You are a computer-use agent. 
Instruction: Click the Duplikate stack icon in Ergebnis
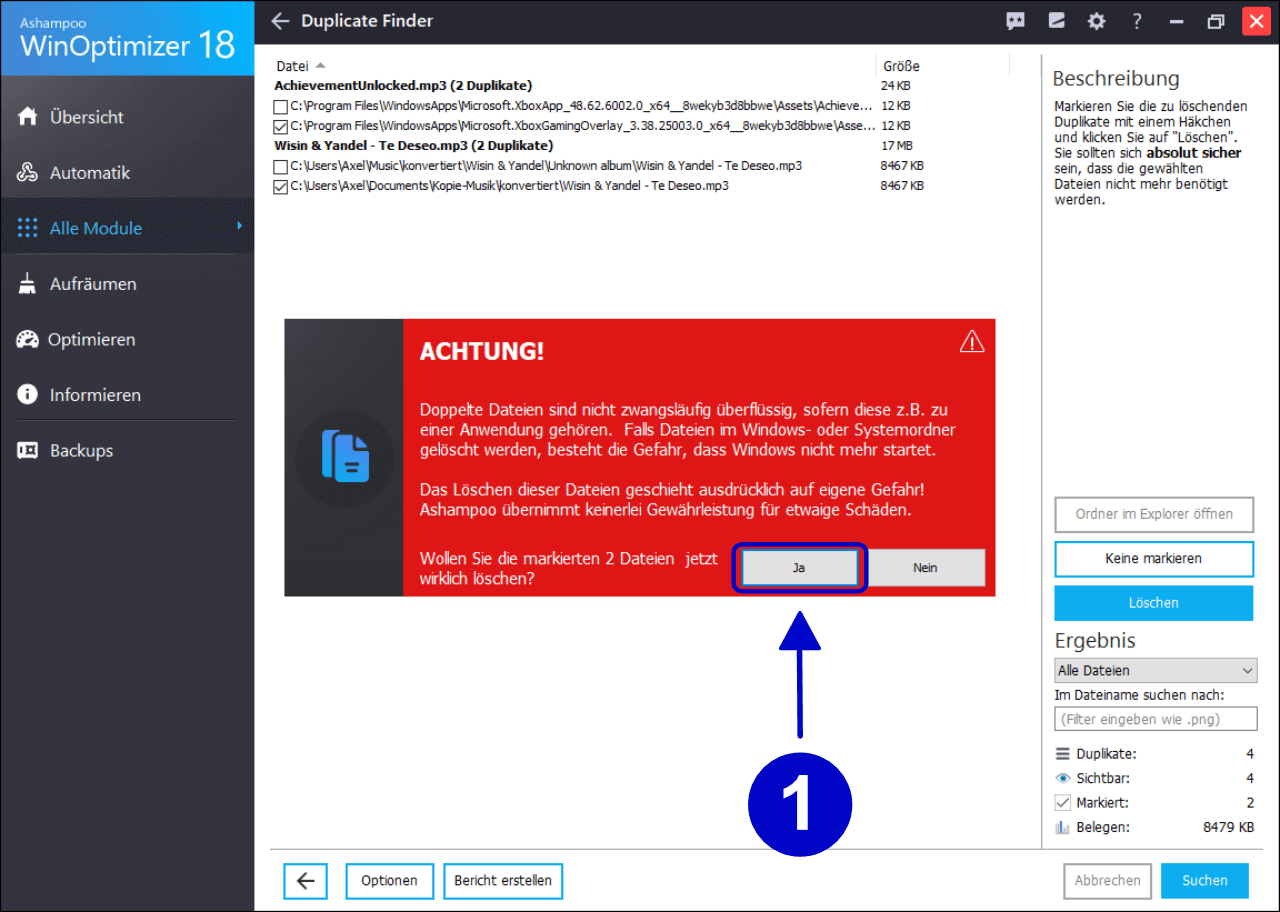(1062, 754)
